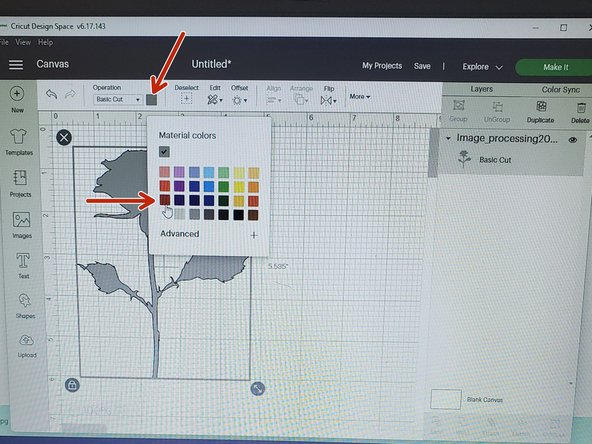Open the Templates t-shirt icon
Screen dimensions: 592x444
click(18, 136)
